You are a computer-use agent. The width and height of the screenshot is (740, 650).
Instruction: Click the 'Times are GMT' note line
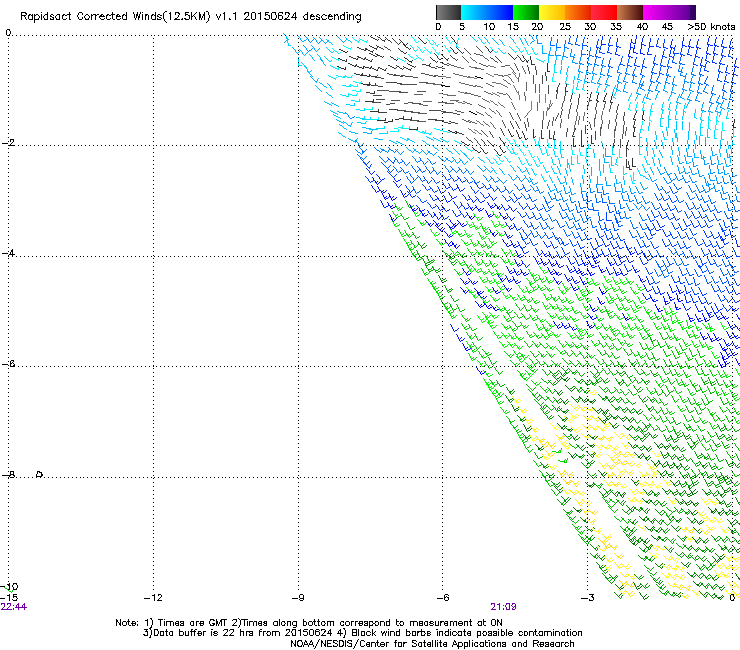point(309,623)
